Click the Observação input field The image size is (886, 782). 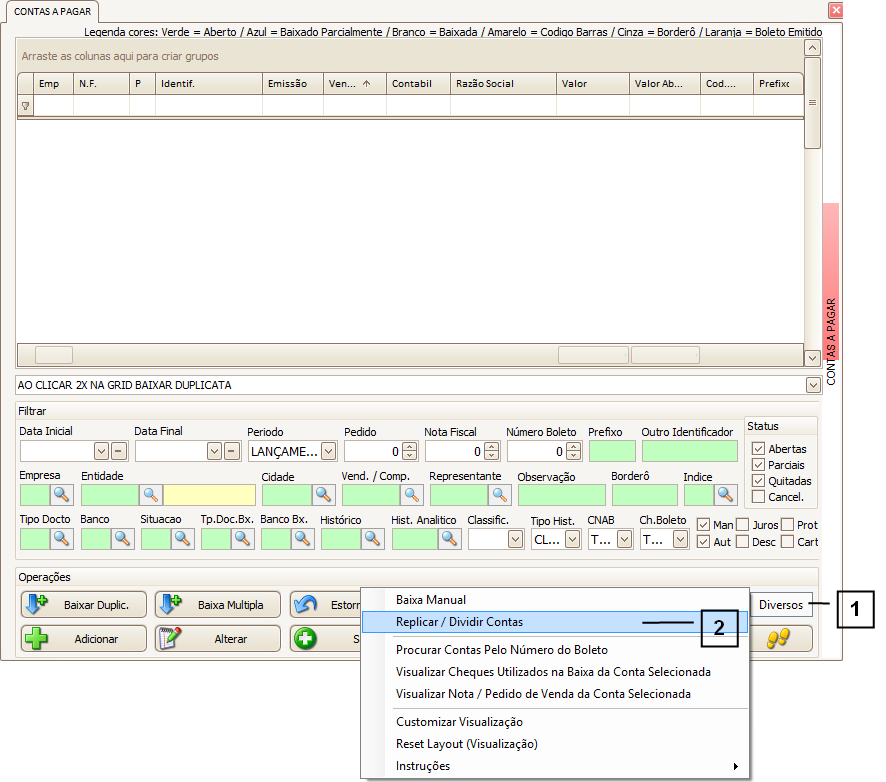point(561,494)
